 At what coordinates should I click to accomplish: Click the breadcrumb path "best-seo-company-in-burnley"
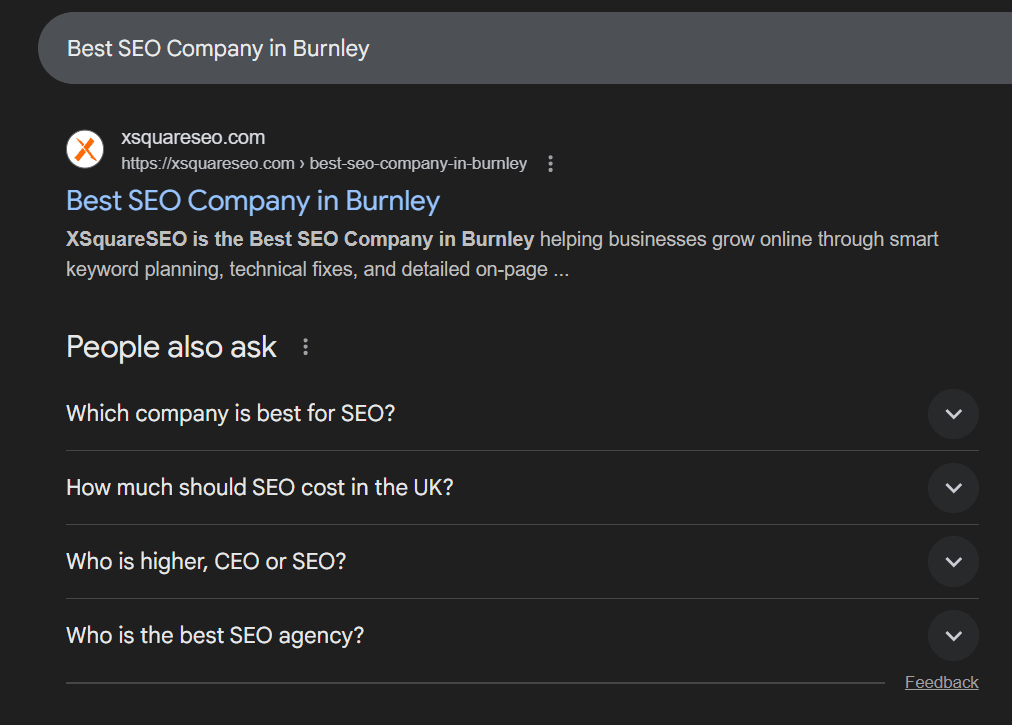[x=419, y=163]
